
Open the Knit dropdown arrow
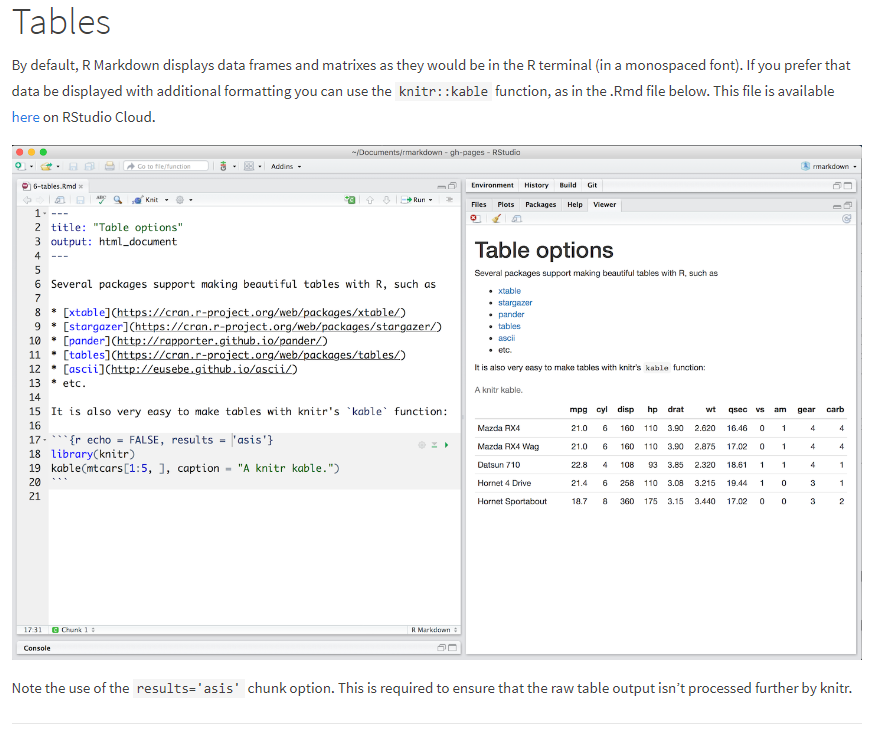tap(165, 199)
